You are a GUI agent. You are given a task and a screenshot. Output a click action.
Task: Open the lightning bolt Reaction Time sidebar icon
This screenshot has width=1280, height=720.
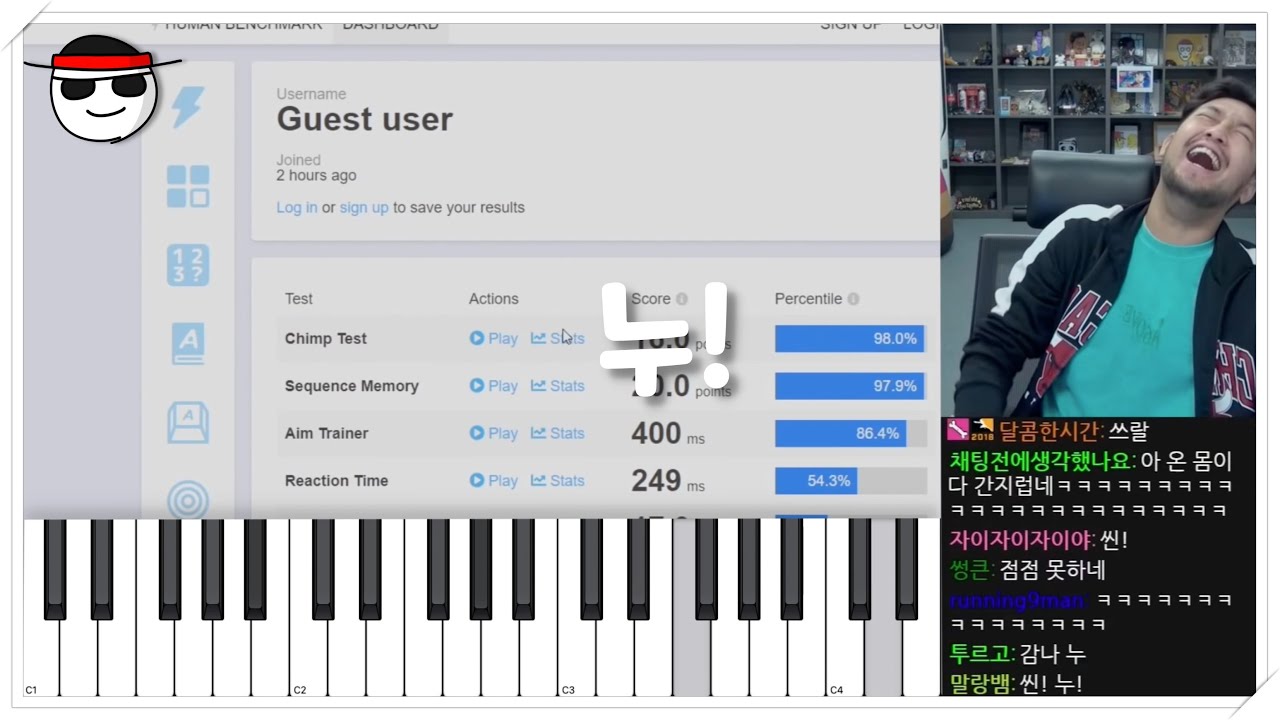pyautogui.click(x=188, y=106)
